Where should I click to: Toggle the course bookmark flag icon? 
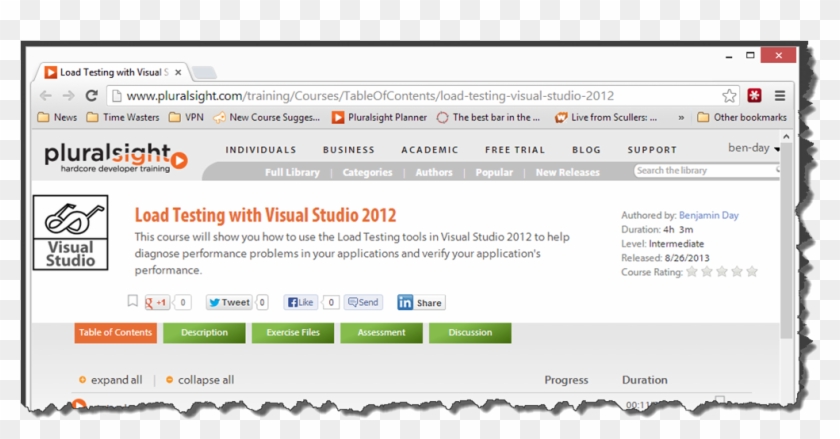(132, 301)
